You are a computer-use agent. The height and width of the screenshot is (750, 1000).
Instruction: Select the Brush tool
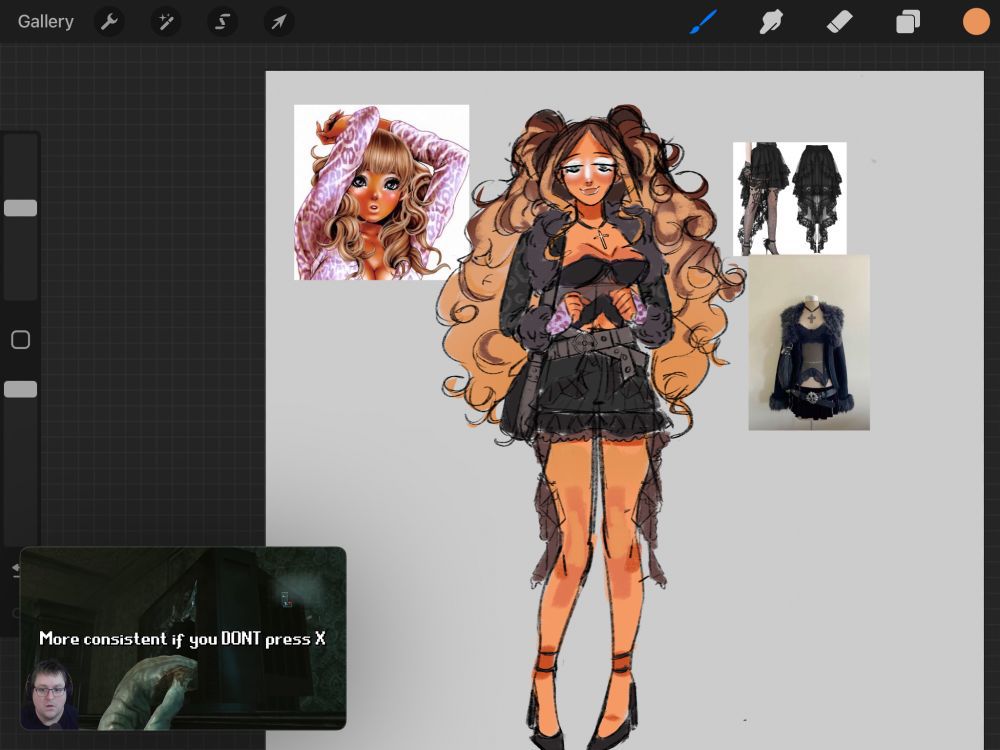tap(704, 22)
